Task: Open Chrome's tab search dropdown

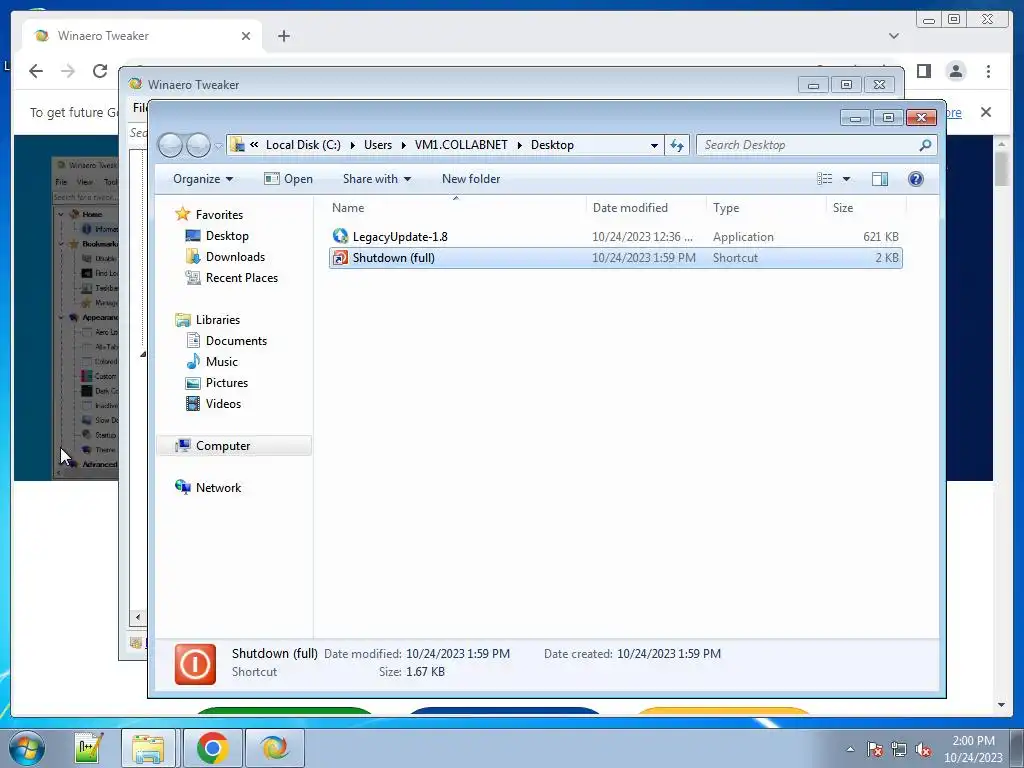Action: pos(893,36)
